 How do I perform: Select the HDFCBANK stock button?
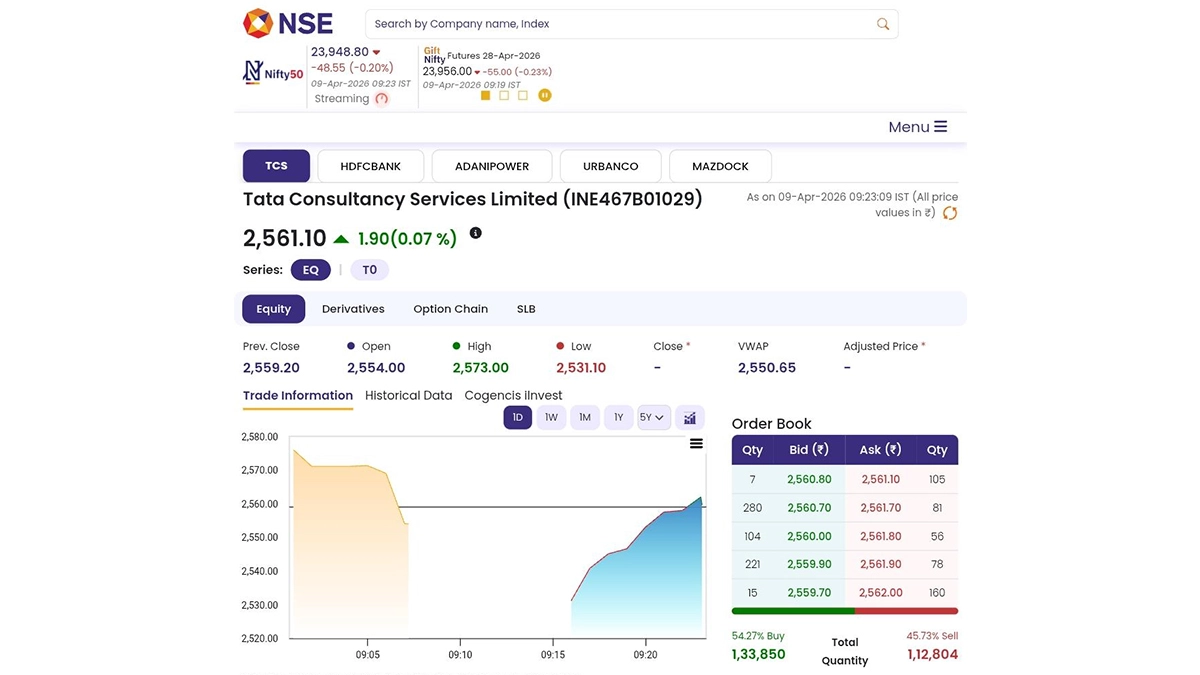370,166
